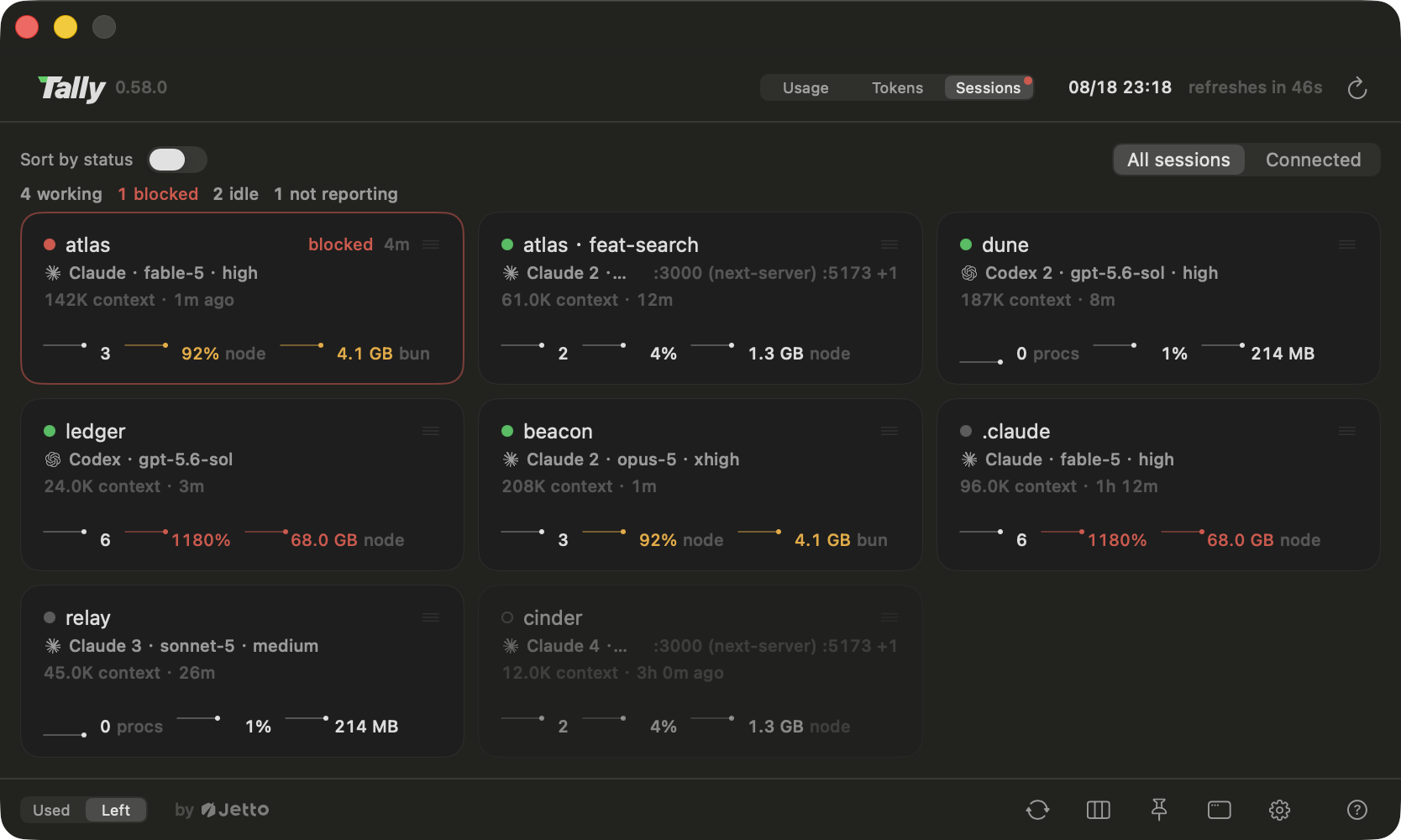Click the handle icon on ledger card
Screen dimensions: 1401x840
coord(431,431)
